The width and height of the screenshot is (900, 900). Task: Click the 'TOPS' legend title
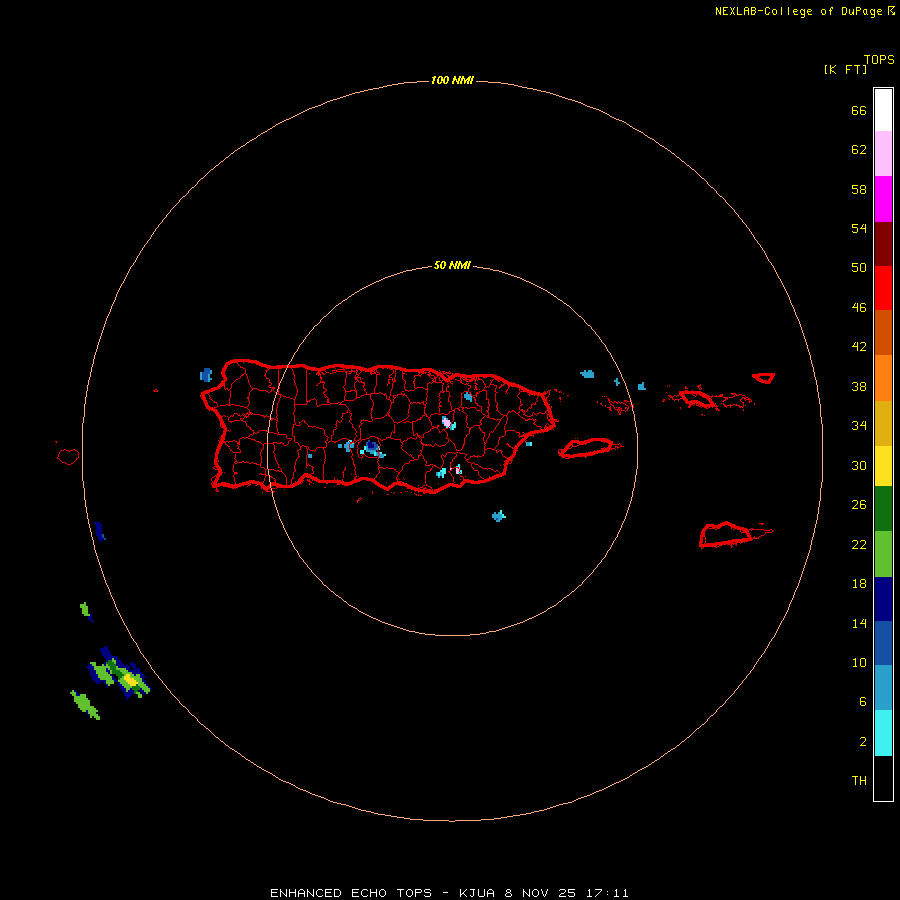coord(879,60)
